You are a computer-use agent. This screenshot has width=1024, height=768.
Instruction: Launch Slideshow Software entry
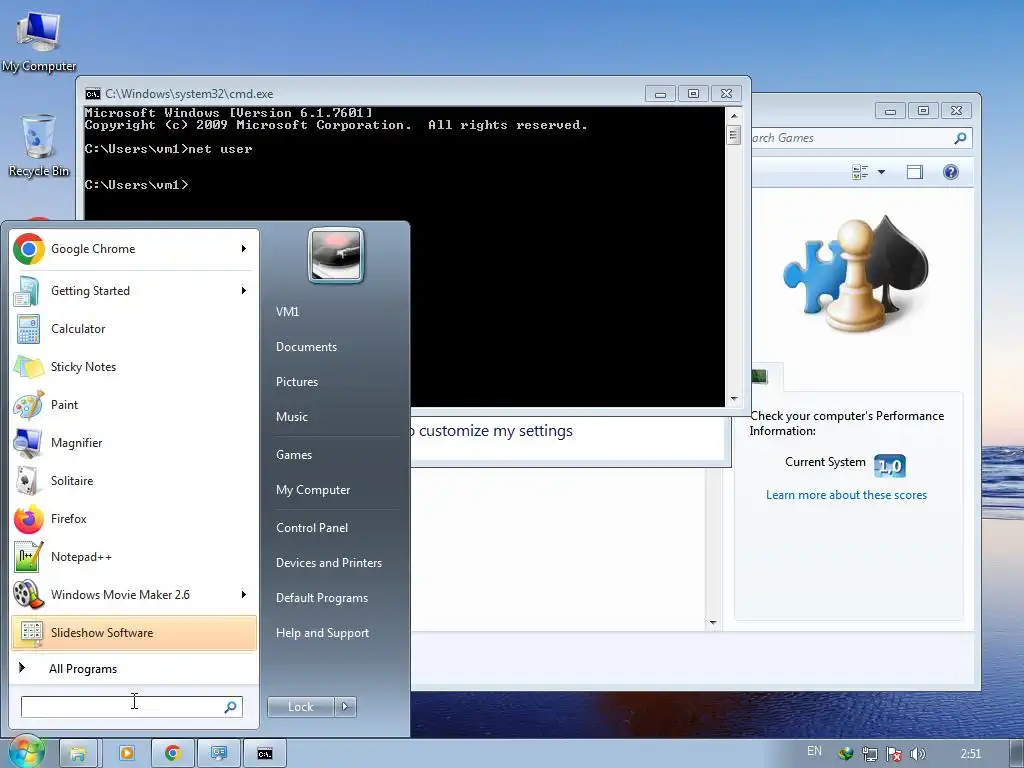point(134,632)
